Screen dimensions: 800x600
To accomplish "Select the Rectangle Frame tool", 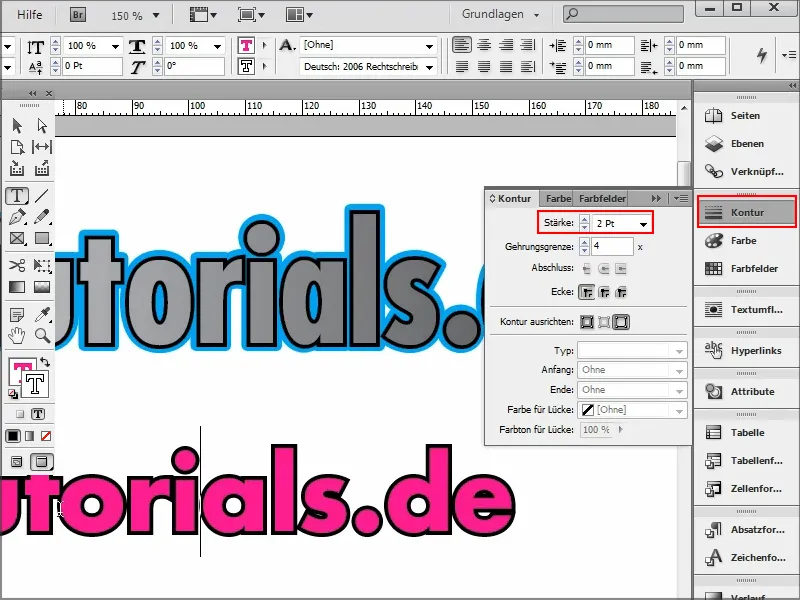I will (x=17, y=238).
